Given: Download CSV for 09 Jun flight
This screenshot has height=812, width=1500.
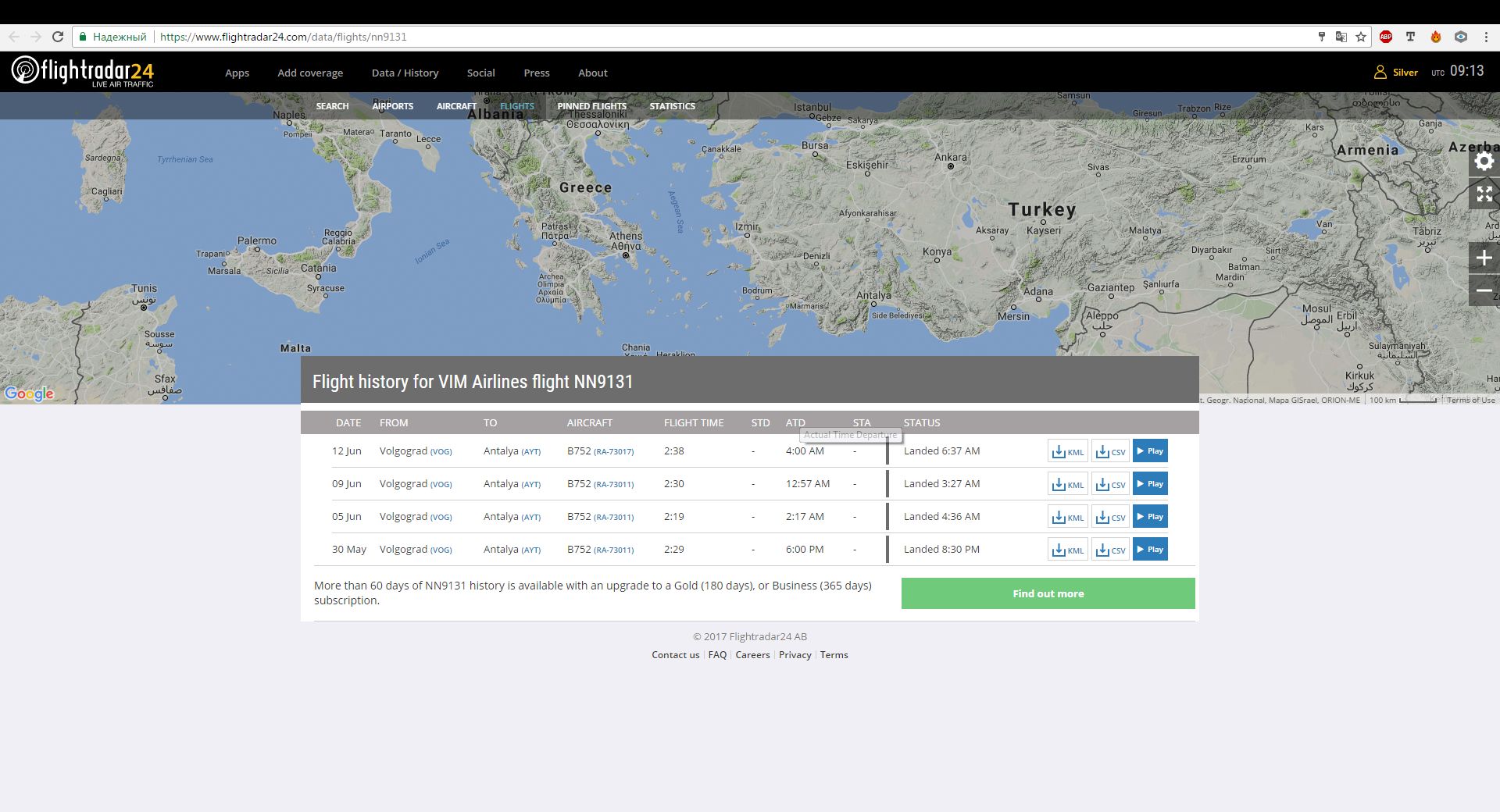Looking at the screenshot, I should point(1109,484).
